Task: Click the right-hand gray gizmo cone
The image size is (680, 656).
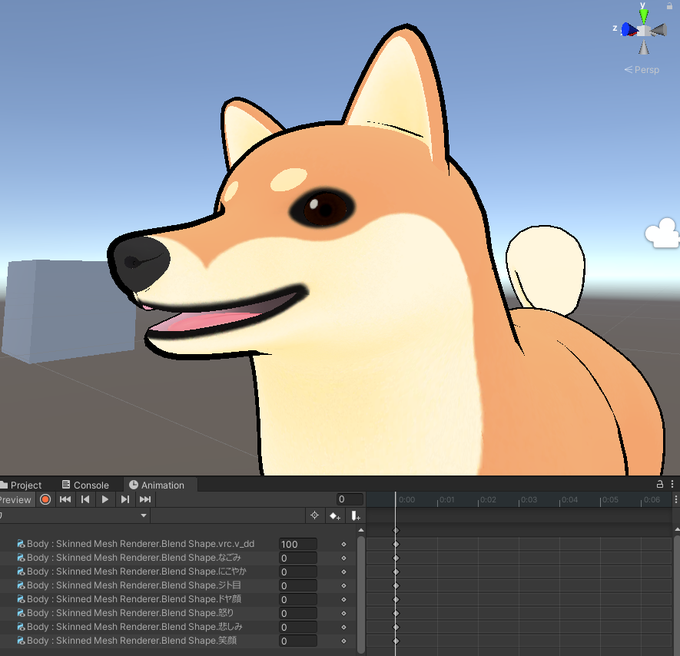Action: pyautogui.click(x=659, y=30)
